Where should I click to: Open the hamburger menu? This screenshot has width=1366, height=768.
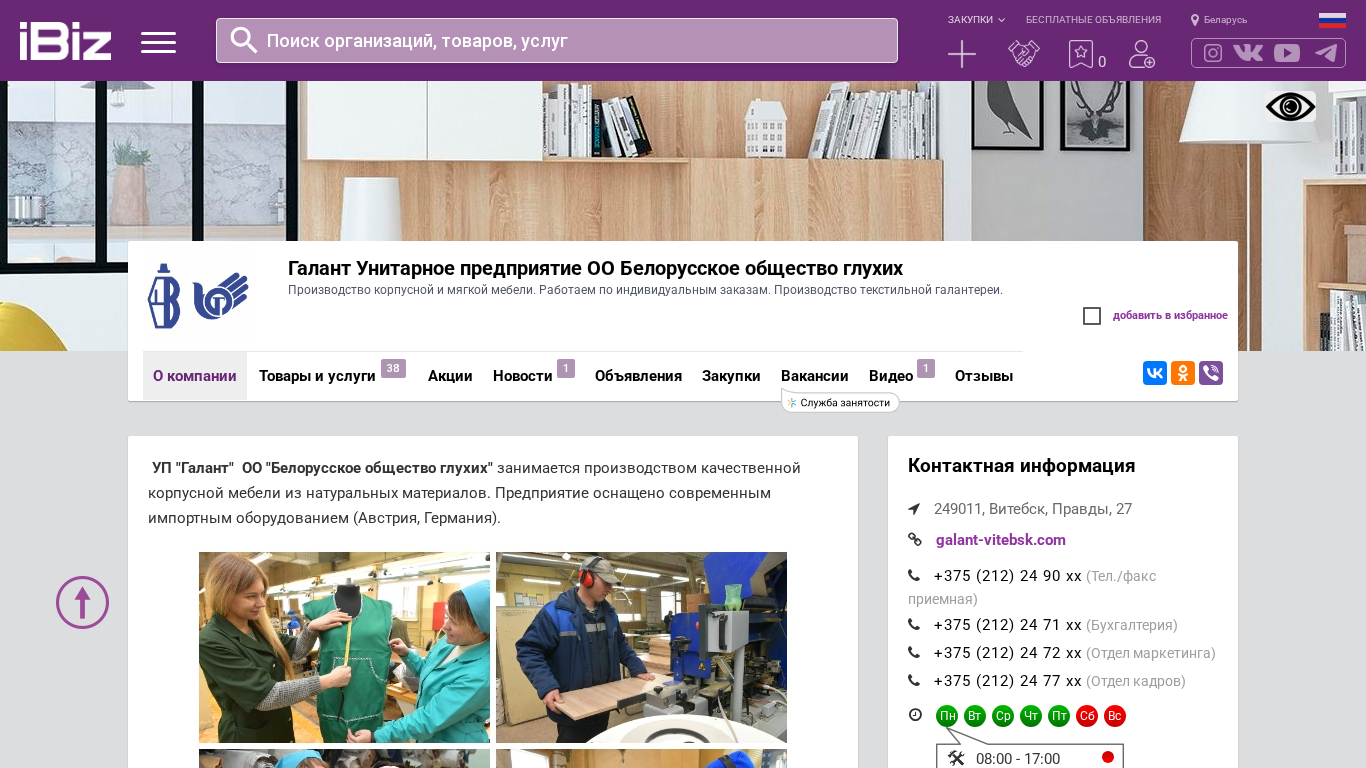[x=158, y=42]
